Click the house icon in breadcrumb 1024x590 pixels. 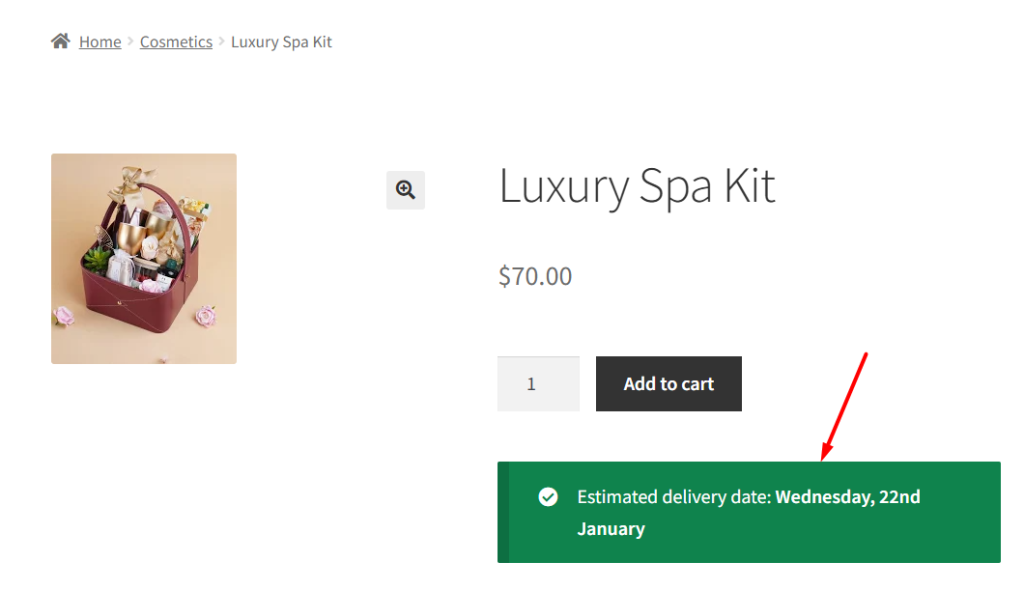[x=61, y=41]
